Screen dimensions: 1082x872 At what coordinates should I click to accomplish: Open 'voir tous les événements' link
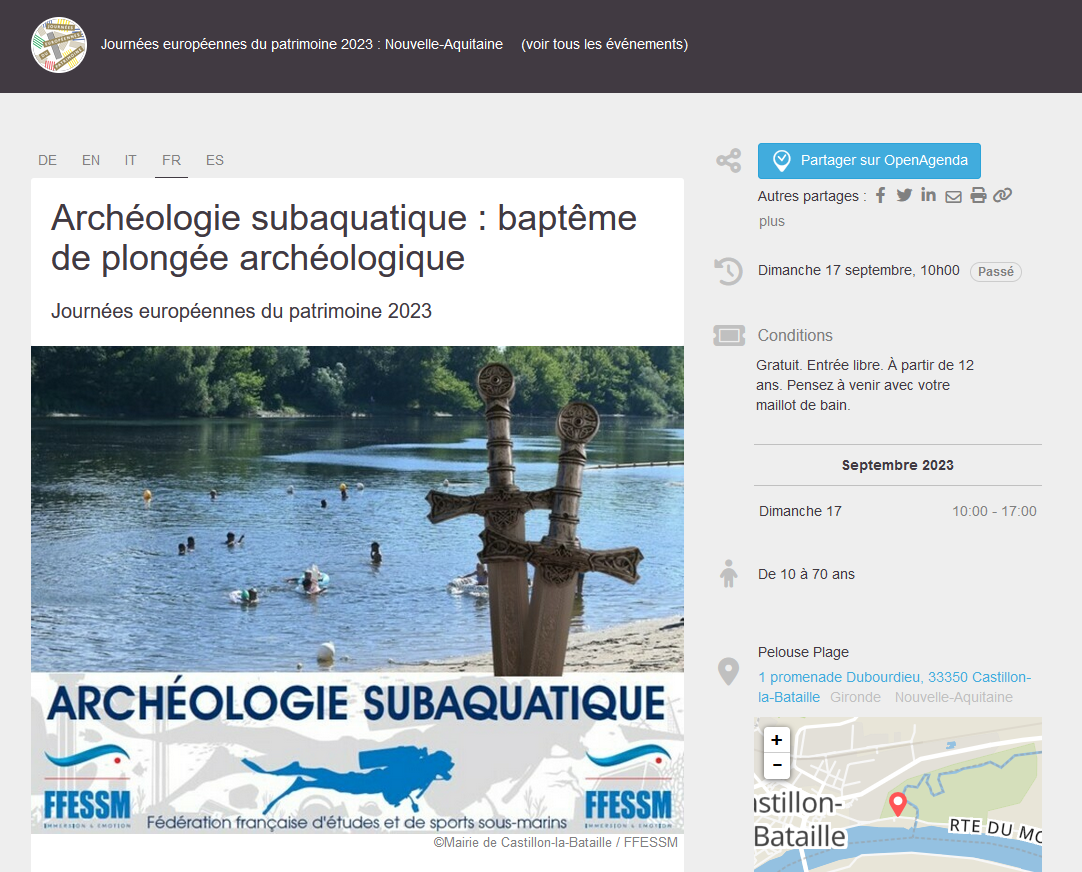[604, 44]
